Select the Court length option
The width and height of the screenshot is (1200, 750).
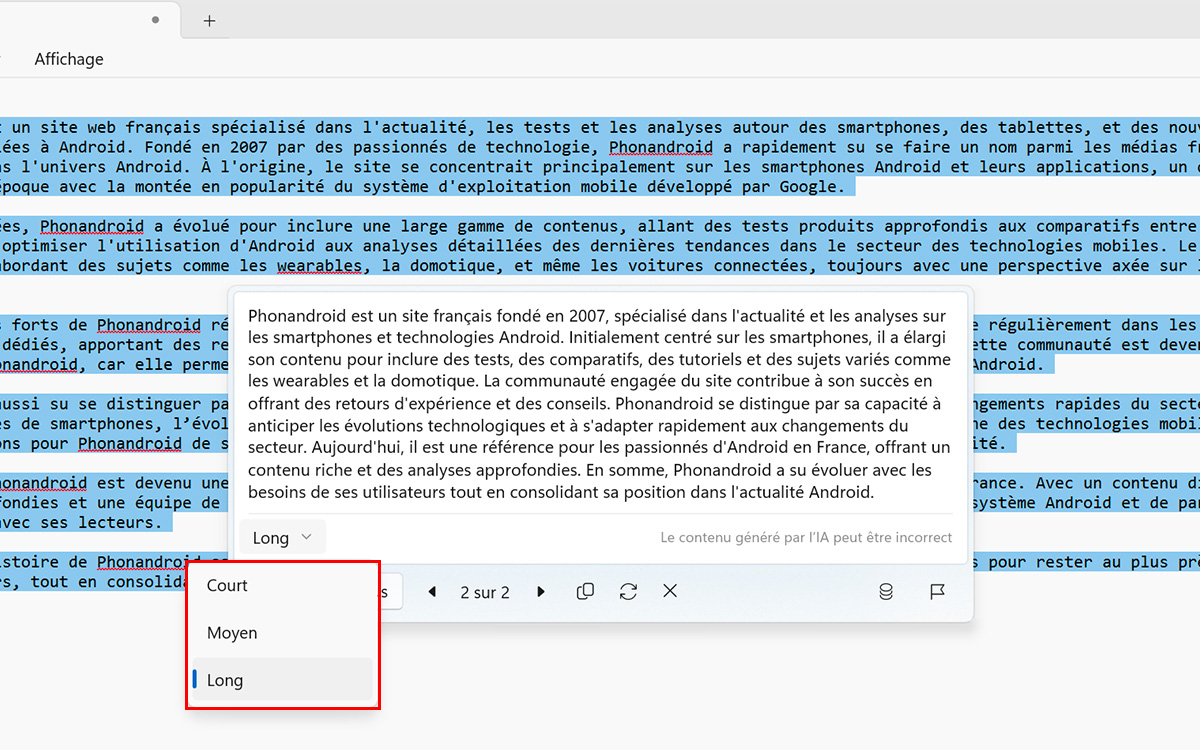pyautogui.click(x=281, y=586)
